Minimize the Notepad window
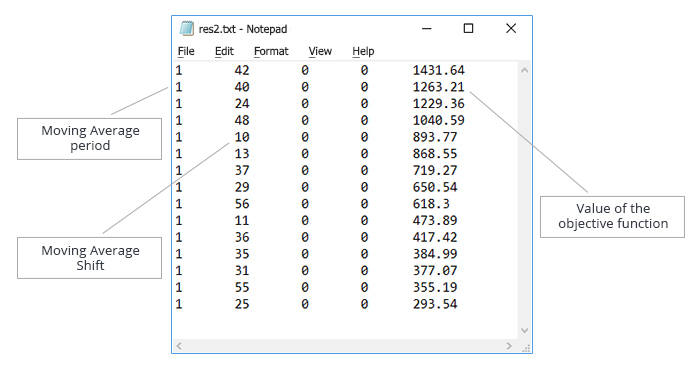Image resolution: width=700 pixels, height=366 pixels. click(427, 29)
